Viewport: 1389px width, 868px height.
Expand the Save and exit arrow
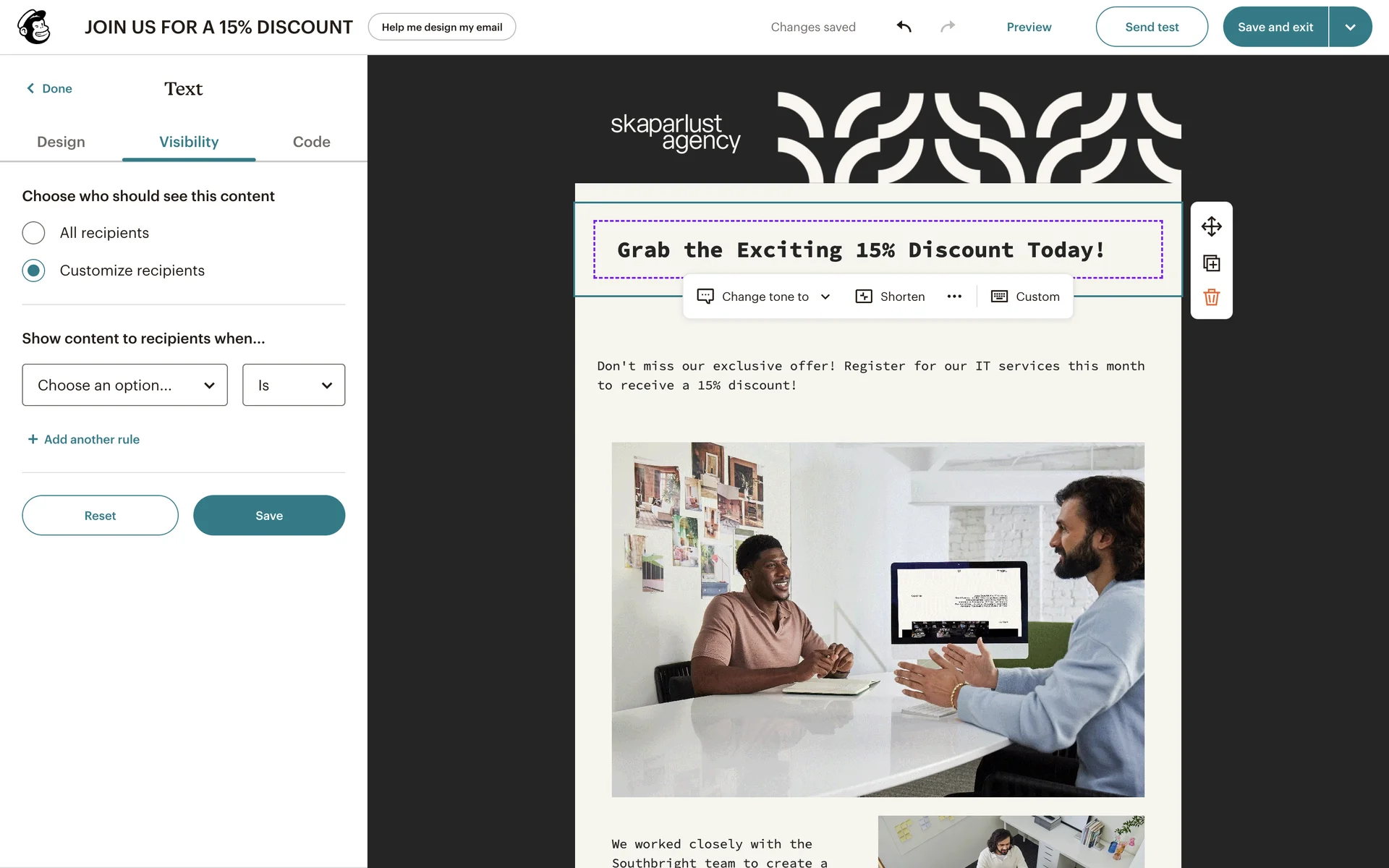[1350, 27]
